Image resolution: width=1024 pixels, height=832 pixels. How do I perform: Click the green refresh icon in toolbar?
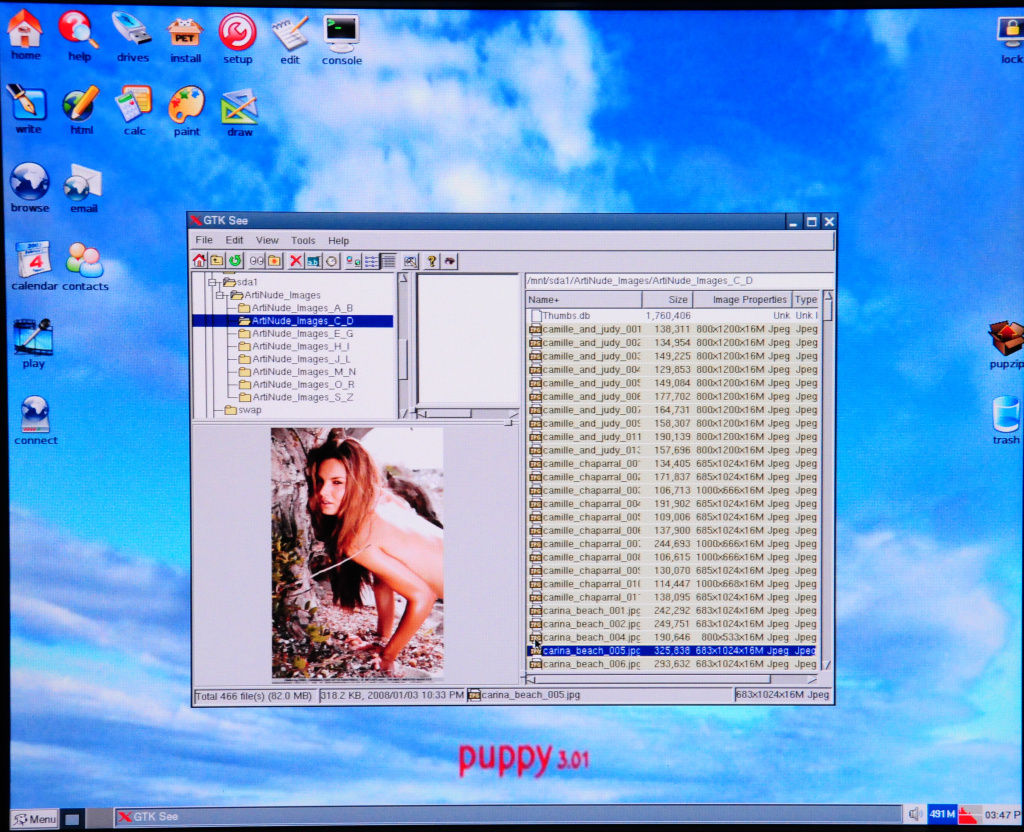234,261
